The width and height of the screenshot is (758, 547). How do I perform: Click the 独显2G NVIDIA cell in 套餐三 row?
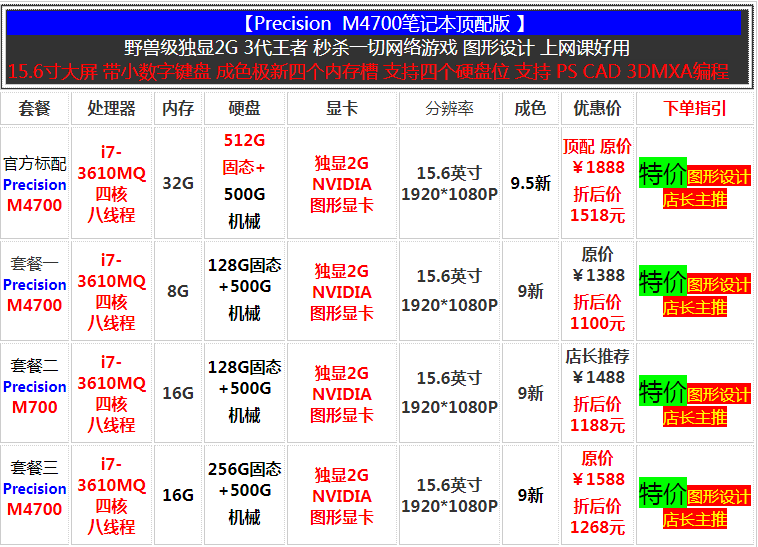342,496
